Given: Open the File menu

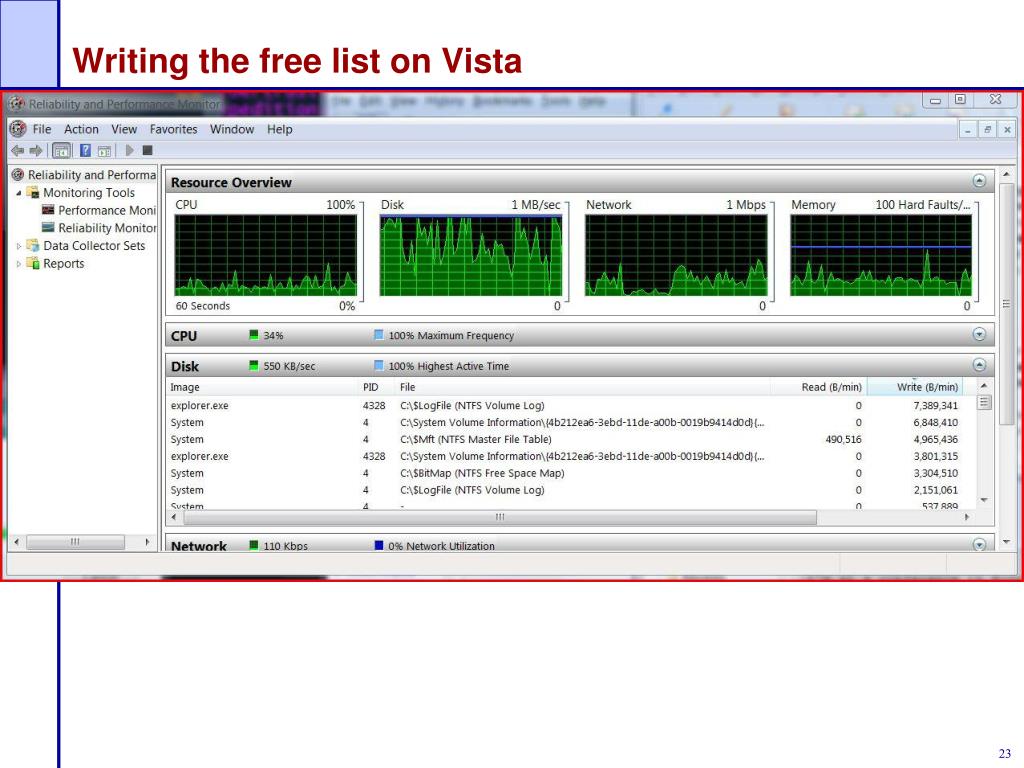Looking at the screenshot, I should click(42, 129).
